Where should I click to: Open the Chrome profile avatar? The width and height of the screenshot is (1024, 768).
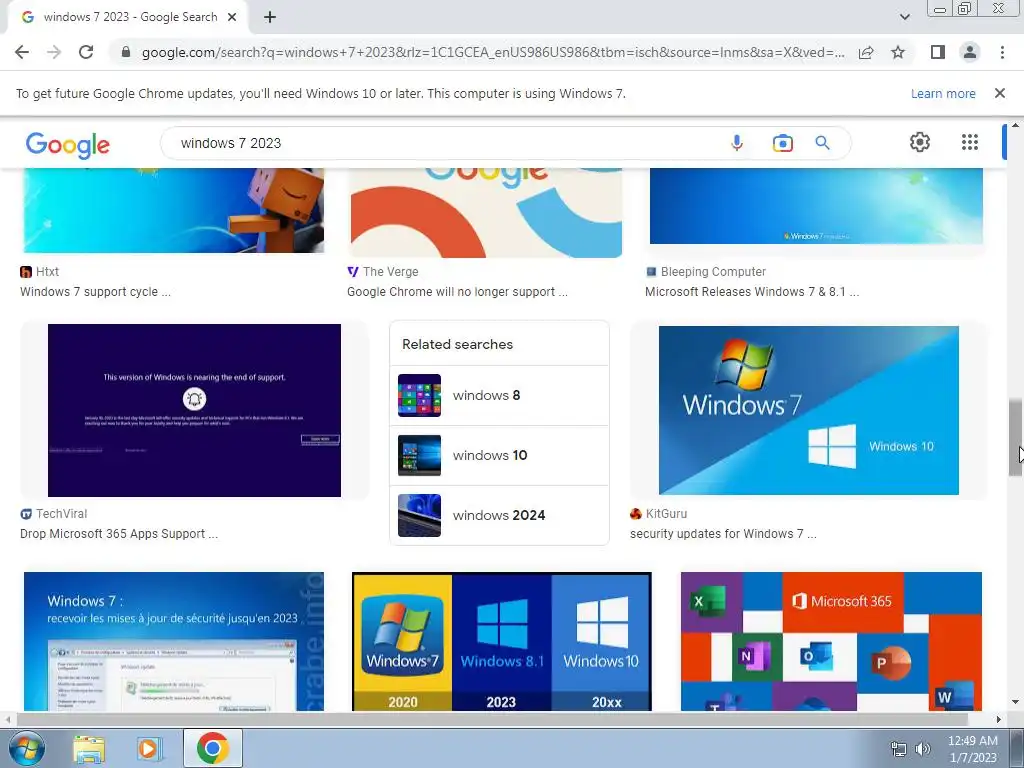(x=970, y=52)
